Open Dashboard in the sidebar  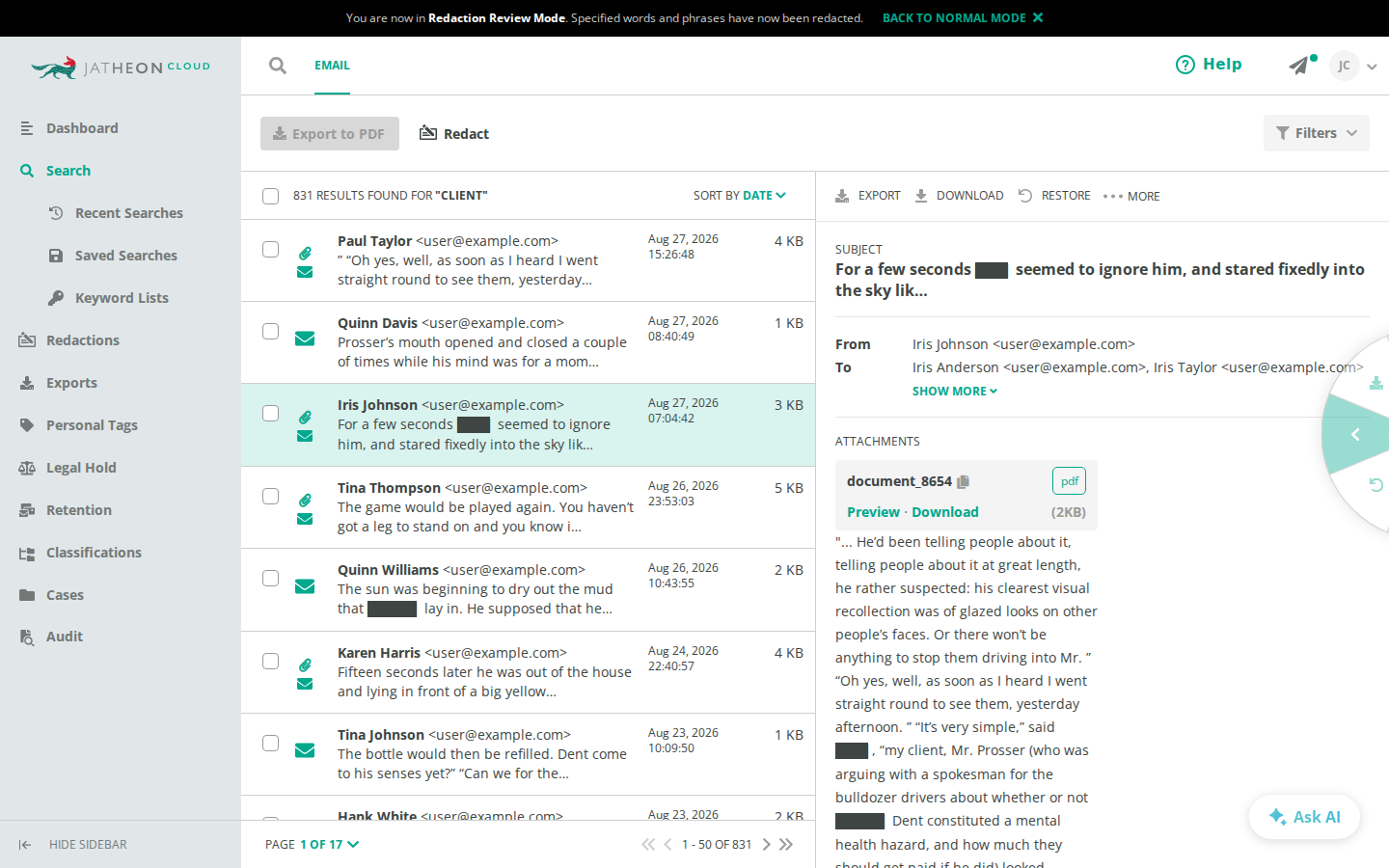coord(82,128)
